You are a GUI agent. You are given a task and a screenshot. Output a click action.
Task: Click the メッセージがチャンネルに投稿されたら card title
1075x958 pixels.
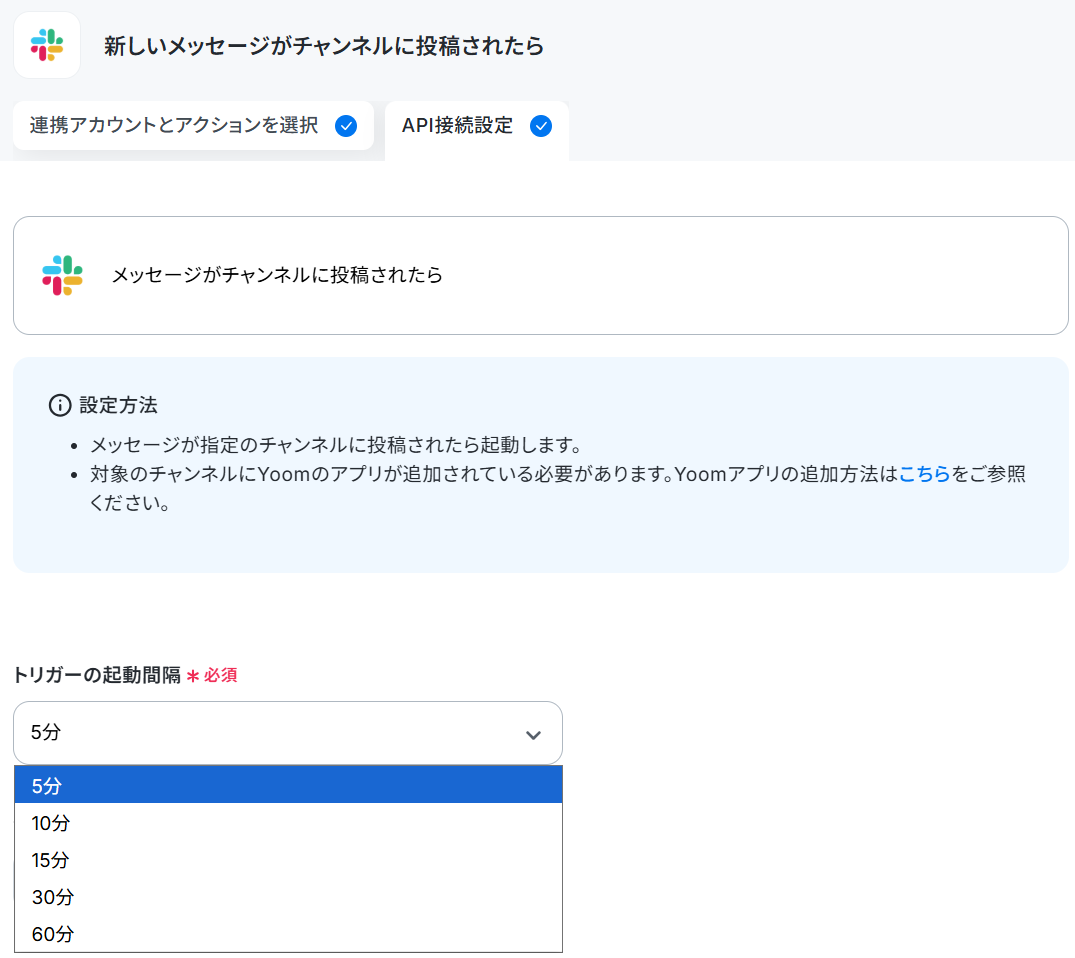(x=277, y=275)
